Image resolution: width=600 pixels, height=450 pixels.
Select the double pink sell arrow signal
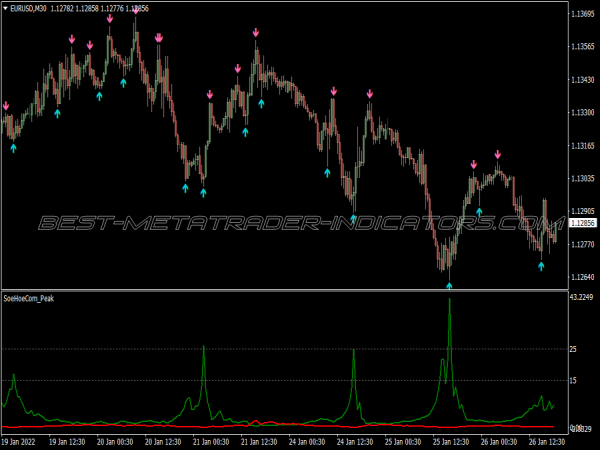tap(159, 38)
